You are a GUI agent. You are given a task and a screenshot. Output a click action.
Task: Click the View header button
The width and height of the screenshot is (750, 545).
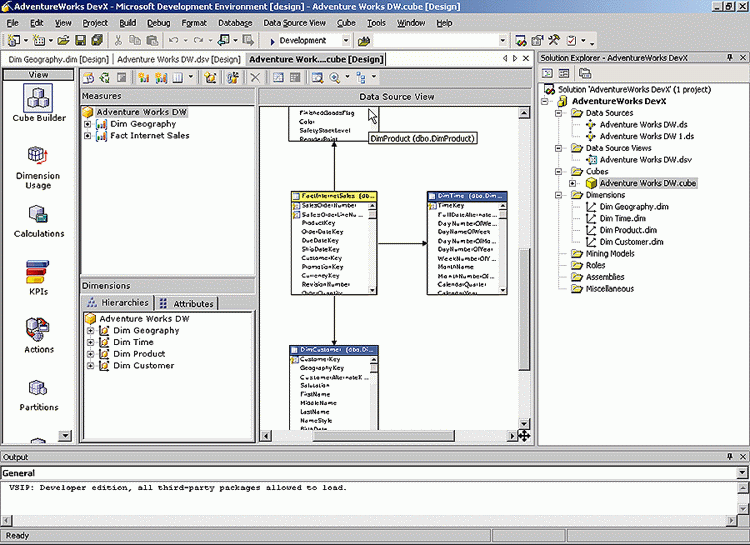coord(38,75)
